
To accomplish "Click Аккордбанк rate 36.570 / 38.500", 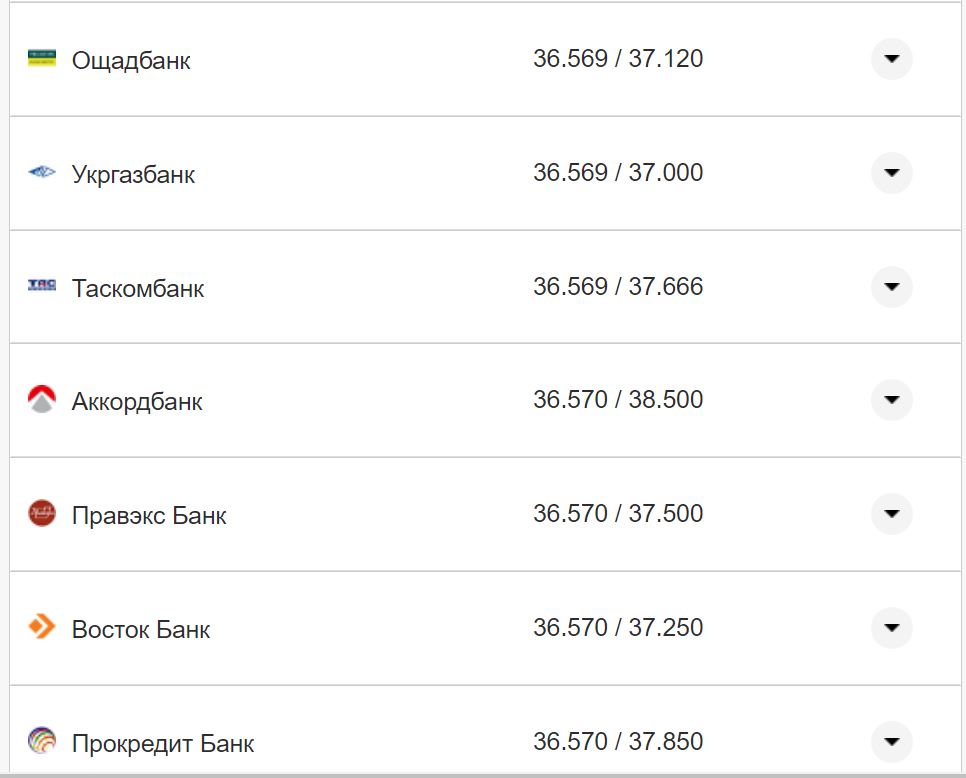I will 618,400.
